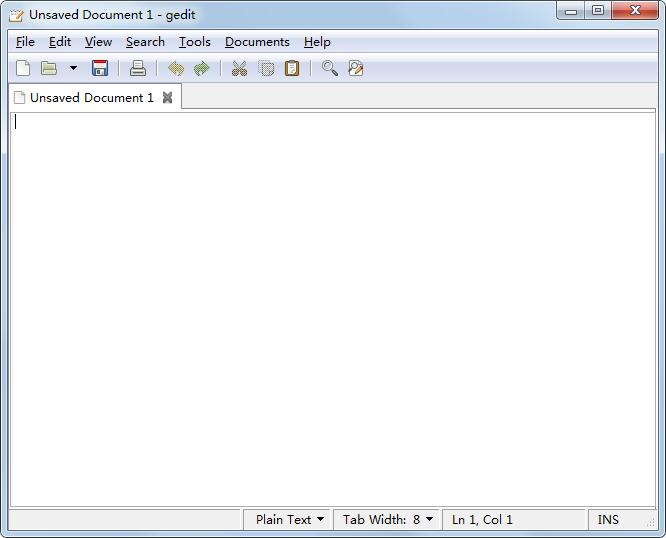Screen dimensions: 666x538
Task: Open the Search menu
Action: coord(145,42)
